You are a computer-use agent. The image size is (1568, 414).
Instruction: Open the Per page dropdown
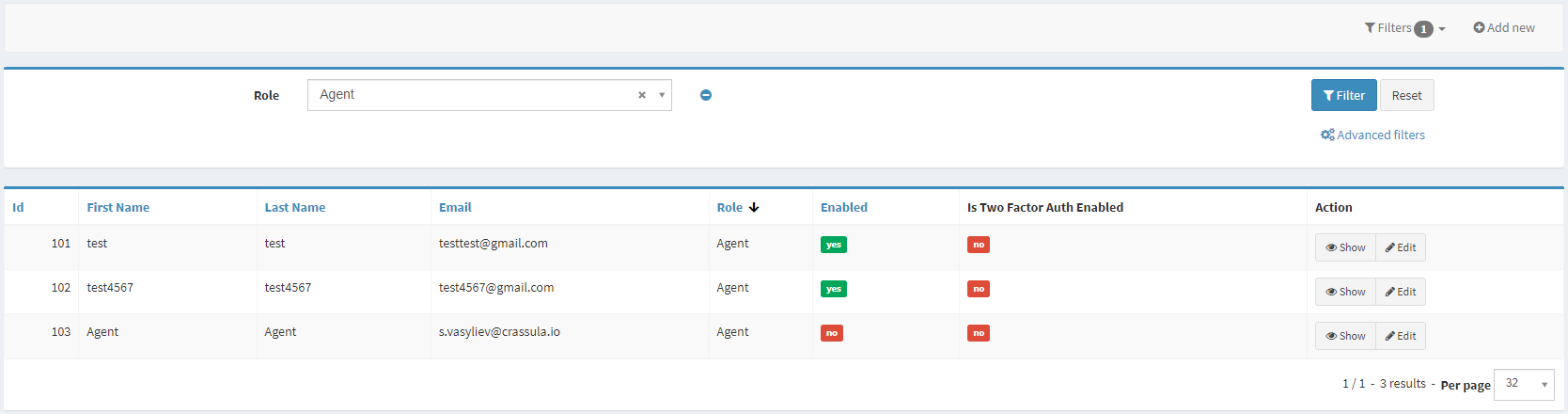click(1523, 384)
